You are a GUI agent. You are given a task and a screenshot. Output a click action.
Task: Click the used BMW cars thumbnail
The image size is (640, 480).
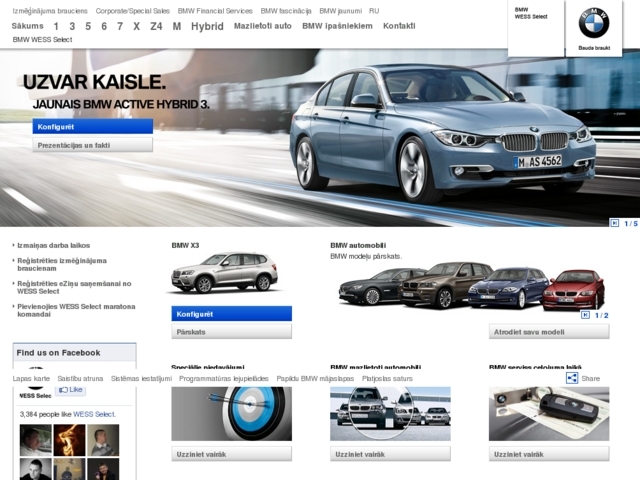(390, 413)
